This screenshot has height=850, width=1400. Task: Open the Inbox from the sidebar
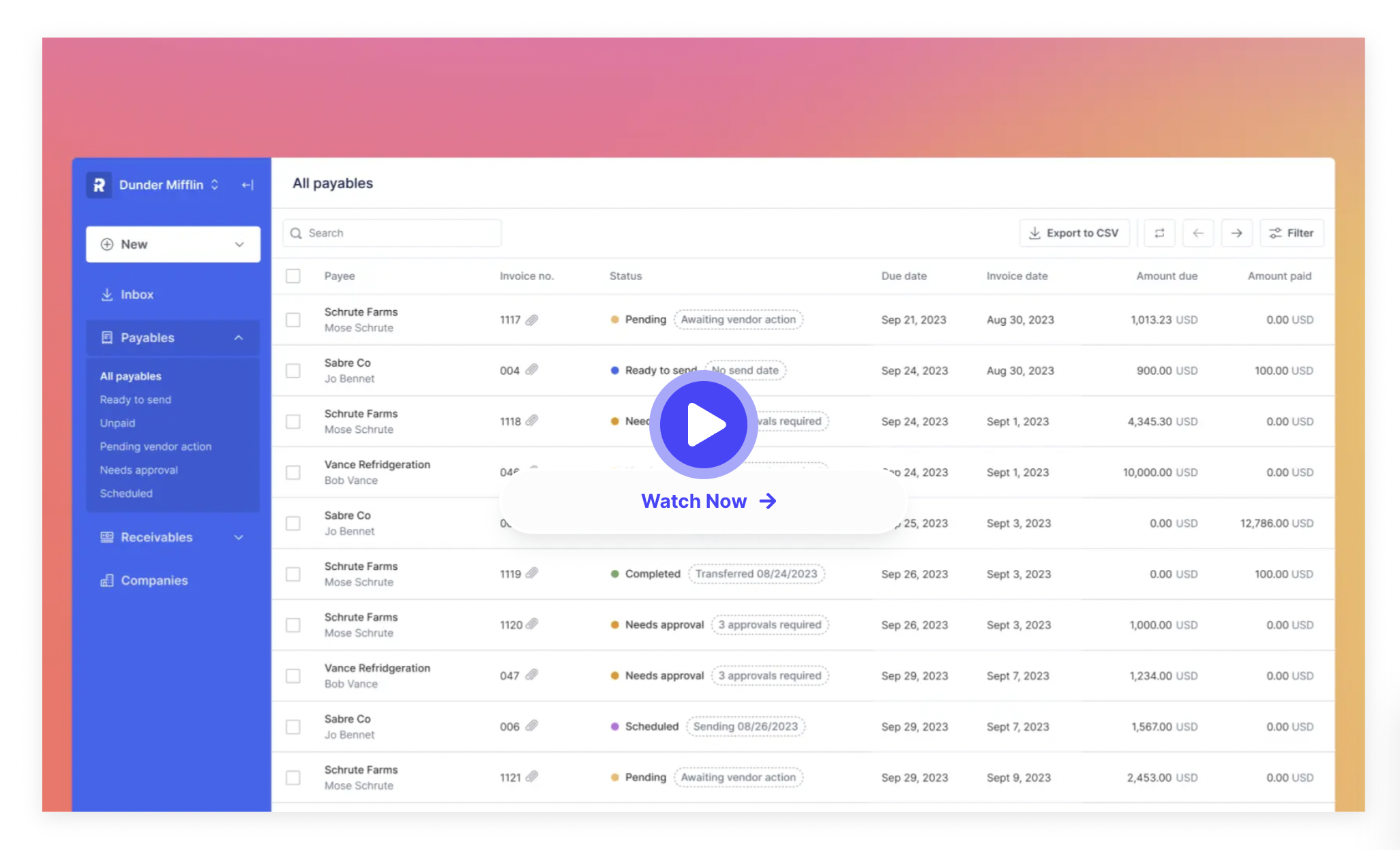[x=136, y=294]
